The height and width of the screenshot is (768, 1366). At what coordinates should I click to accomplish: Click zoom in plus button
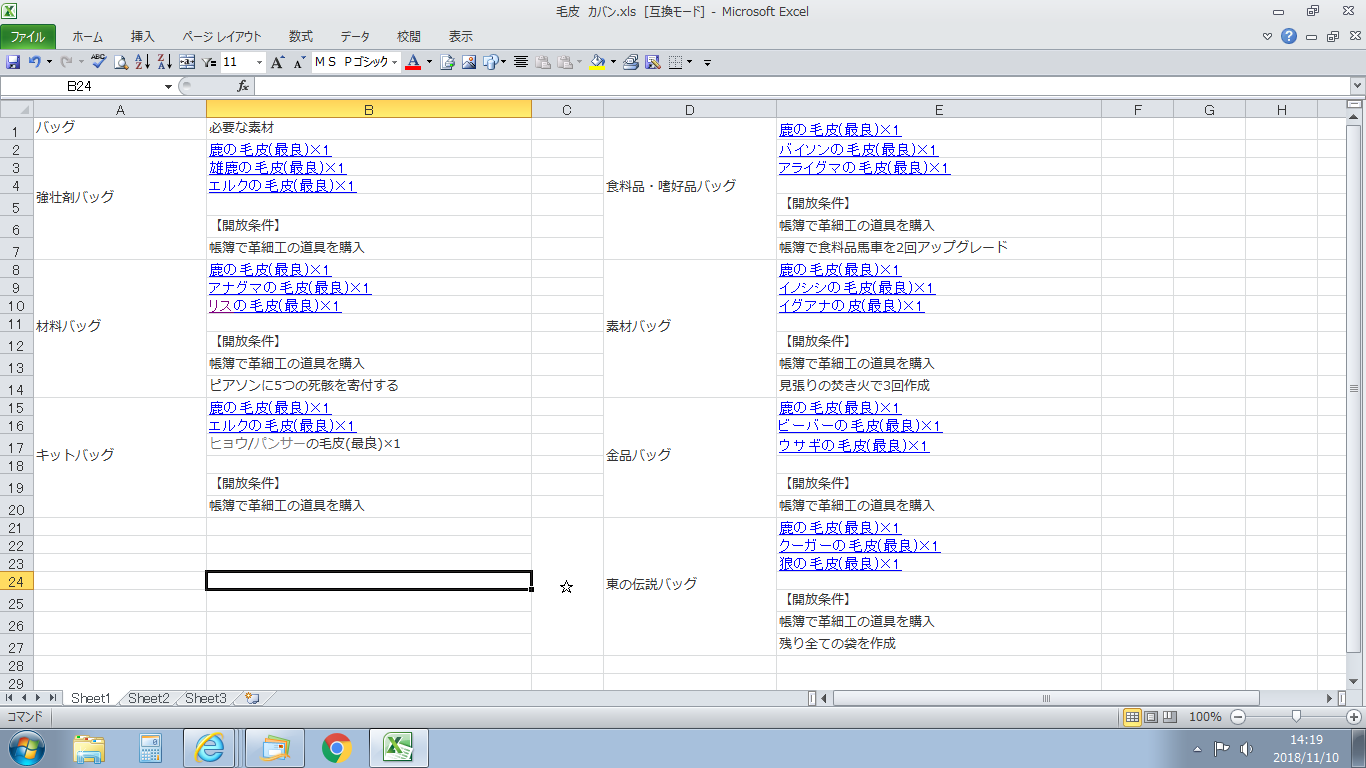coord(1354,717)
